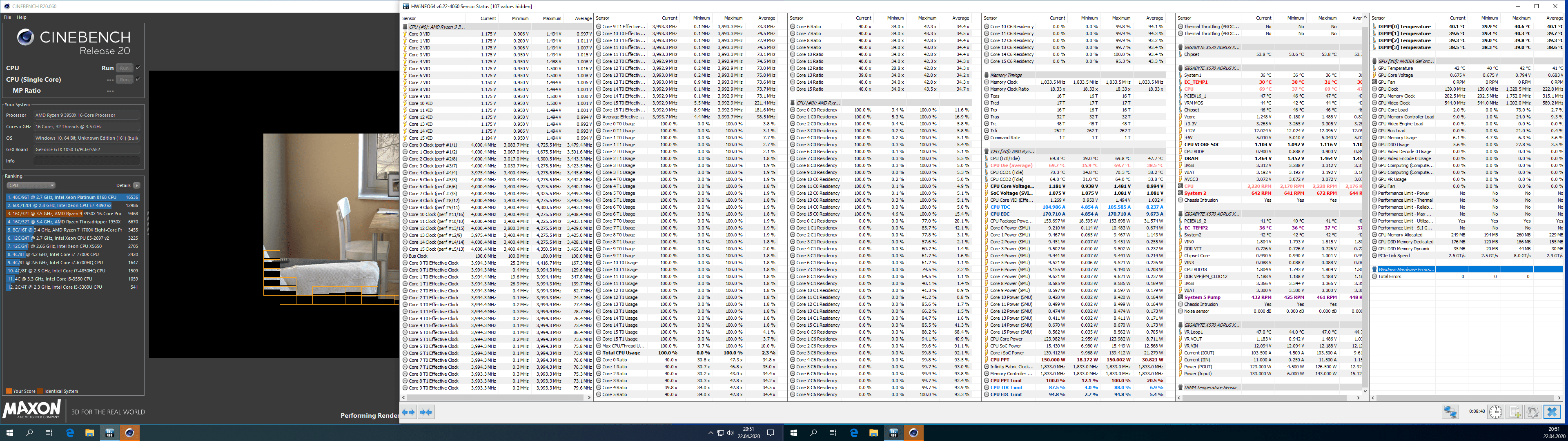
Task: Click the log file with plus icon
Action: (1515, 412)
